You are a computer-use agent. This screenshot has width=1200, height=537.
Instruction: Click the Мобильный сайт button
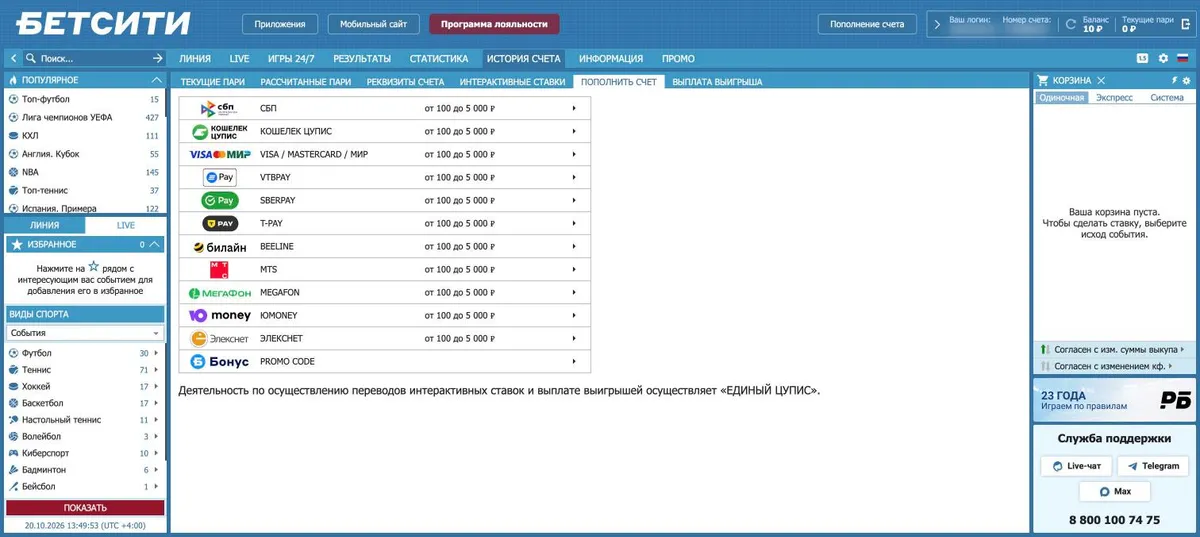(373, 24)
